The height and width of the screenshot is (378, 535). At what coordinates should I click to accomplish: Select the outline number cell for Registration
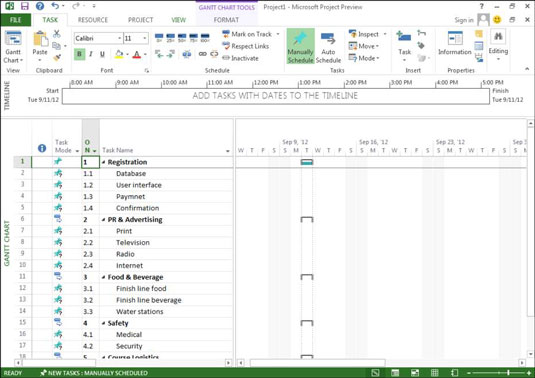(x=90, y=162)
